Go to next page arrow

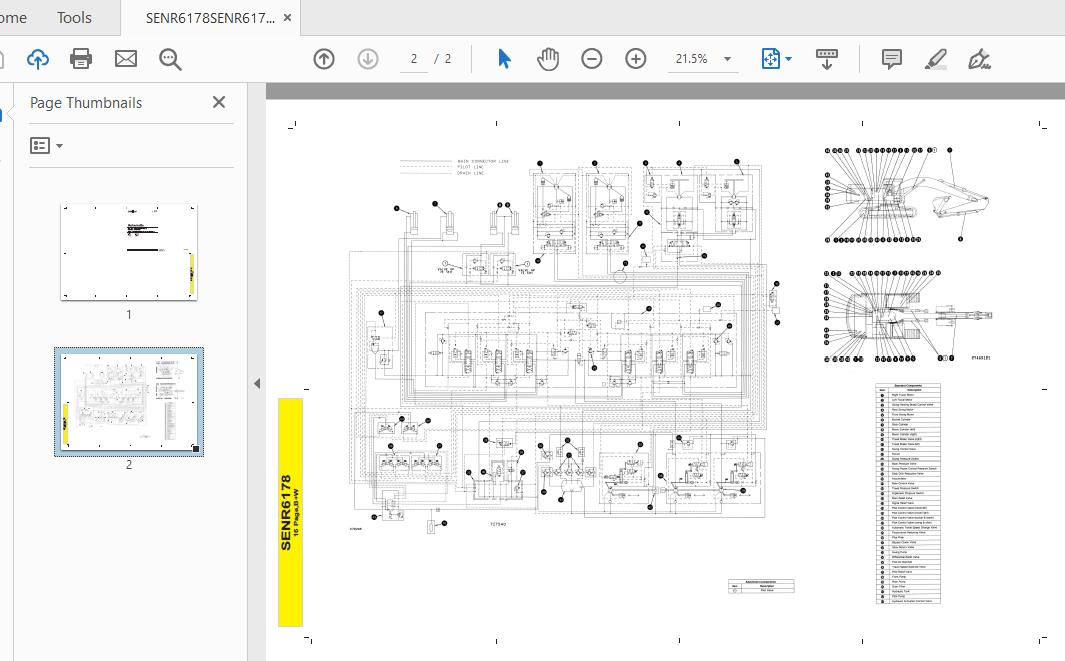pyautogui.click(x=368, y=59)
